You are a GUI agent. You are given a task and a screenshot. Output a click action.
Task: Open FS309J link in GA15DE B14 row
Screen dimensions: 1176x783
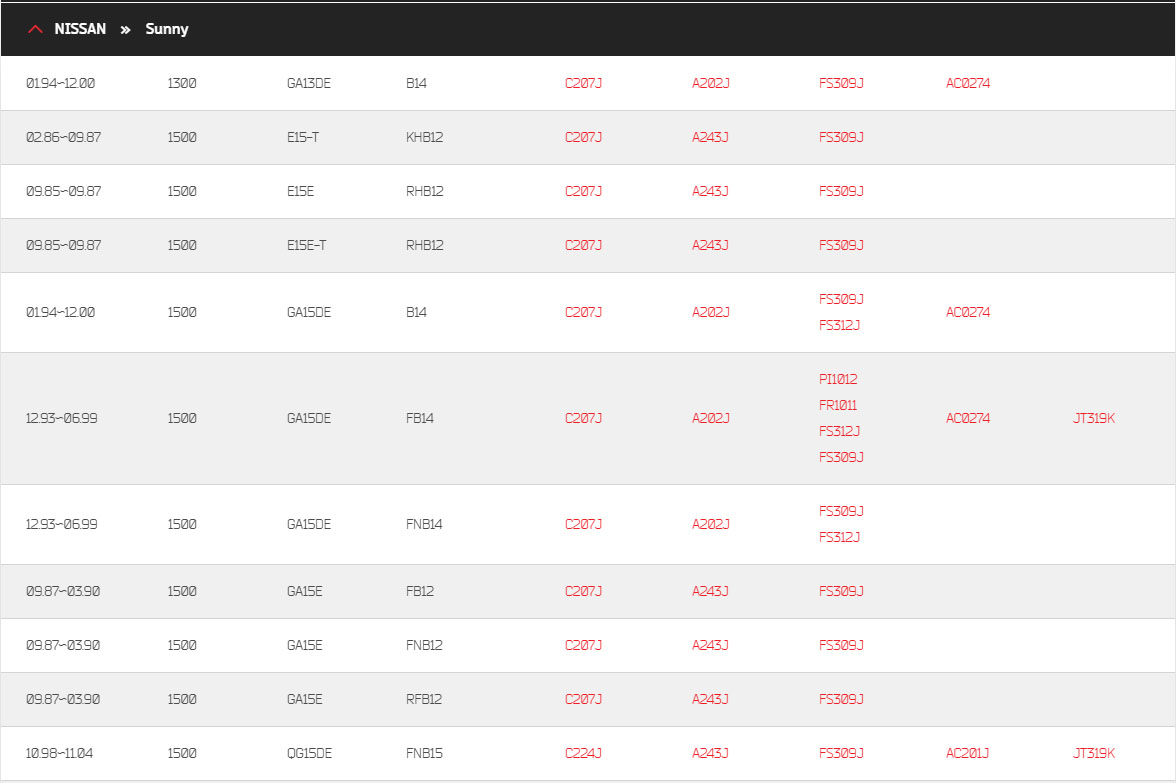point(841,299)
